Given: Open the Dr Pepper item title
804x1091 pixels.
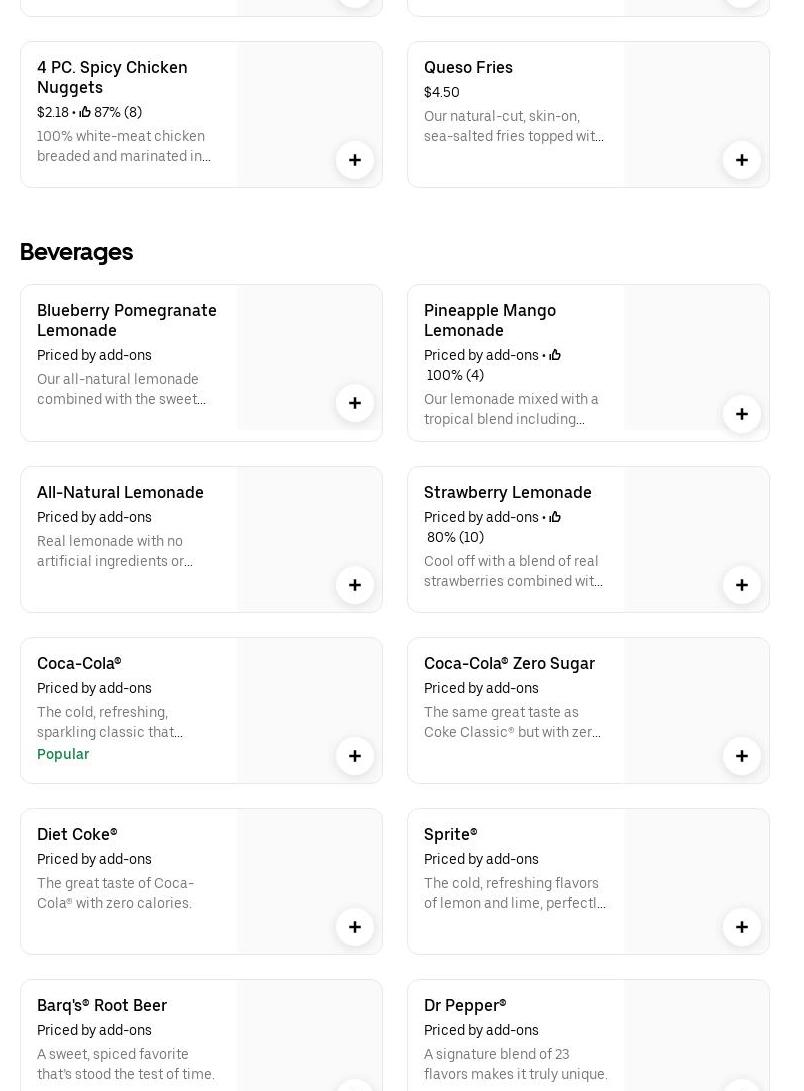Looking at the screenshot, I should coord(465,1006).
